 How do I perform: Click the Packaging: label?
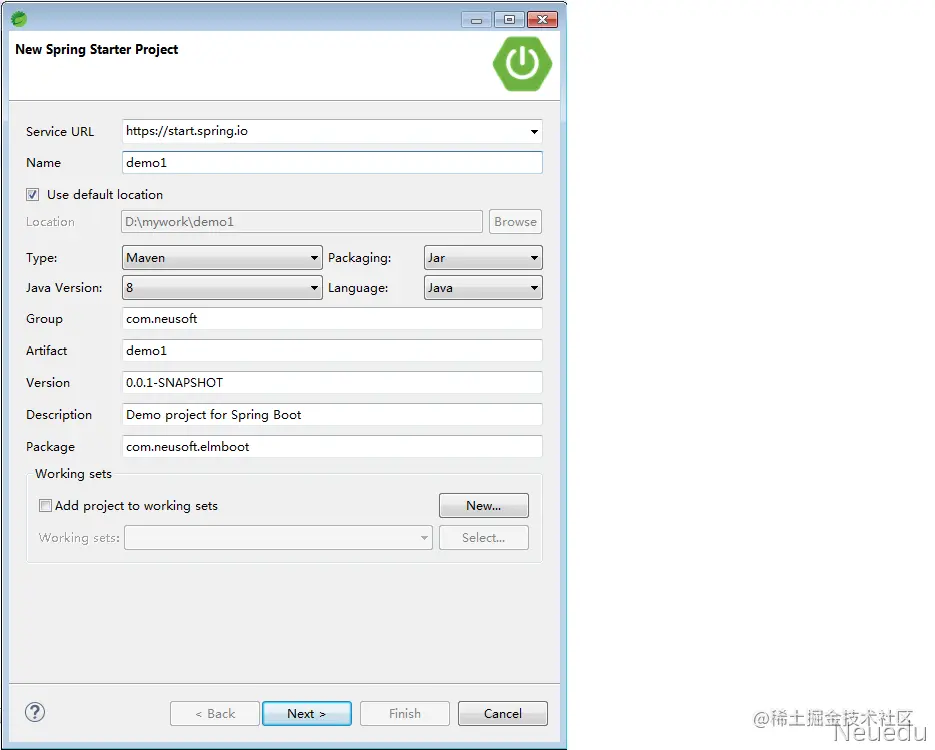tap(360, 258)
